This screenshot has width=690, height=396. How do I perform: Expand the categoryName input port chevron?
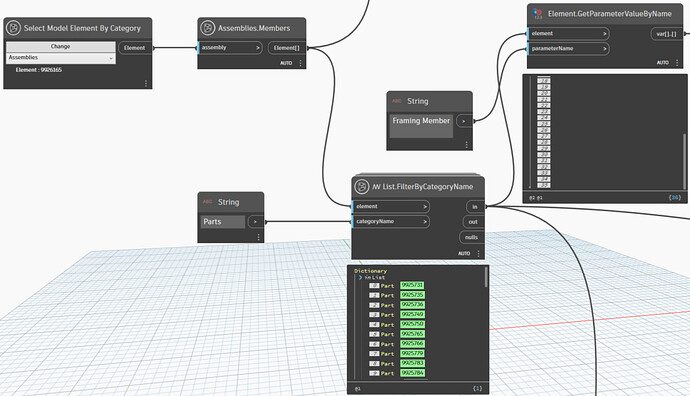tap(425, 221)
